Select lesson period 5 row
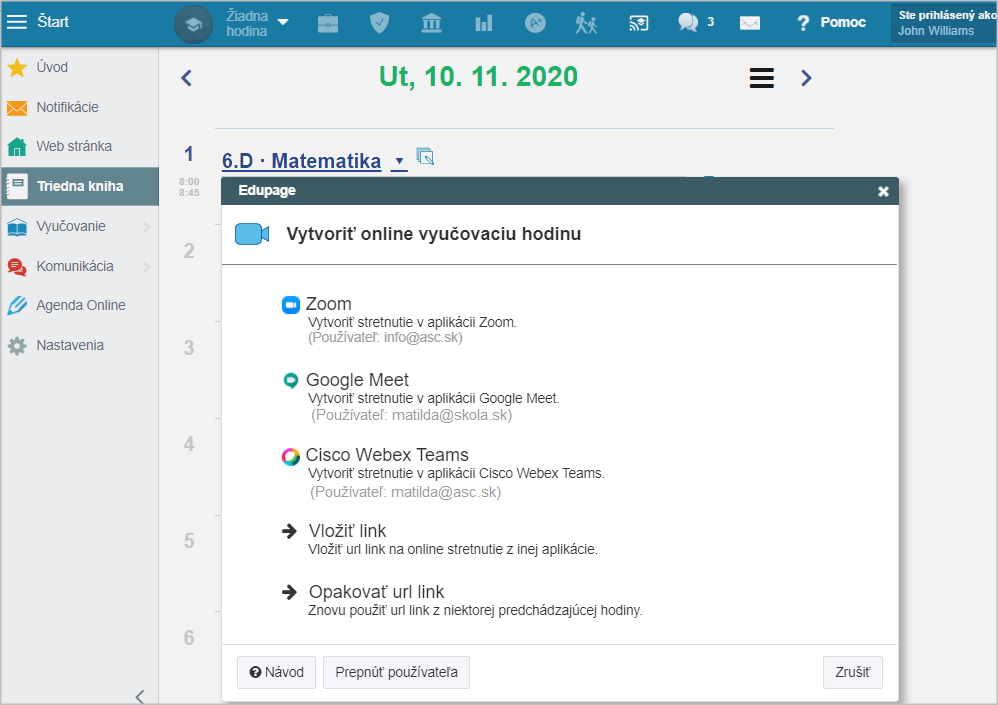This screenshot has width=998, height=705. [189, 541]
